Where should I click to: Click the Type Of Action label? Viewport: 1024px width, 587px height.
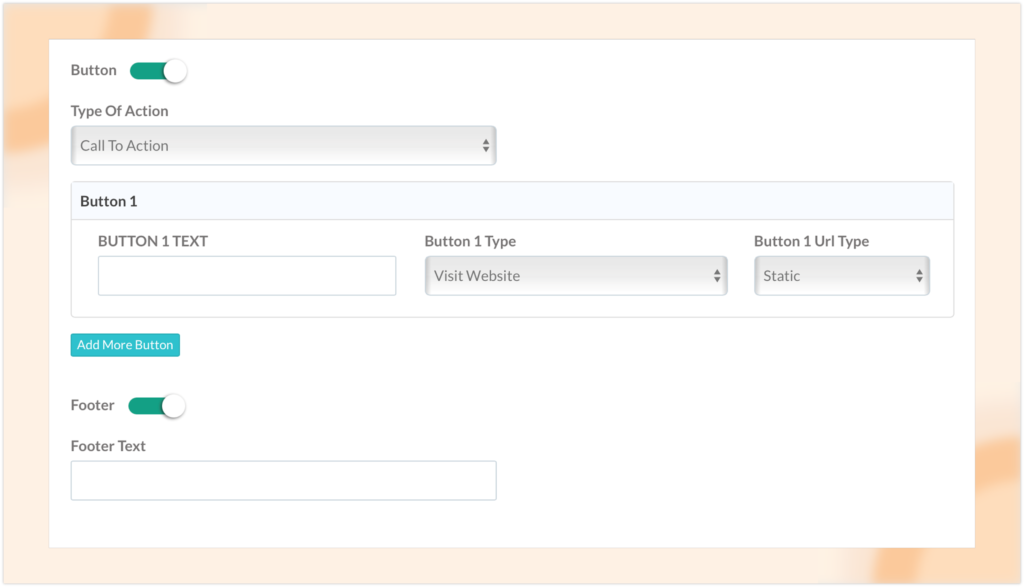click(120, 111)
